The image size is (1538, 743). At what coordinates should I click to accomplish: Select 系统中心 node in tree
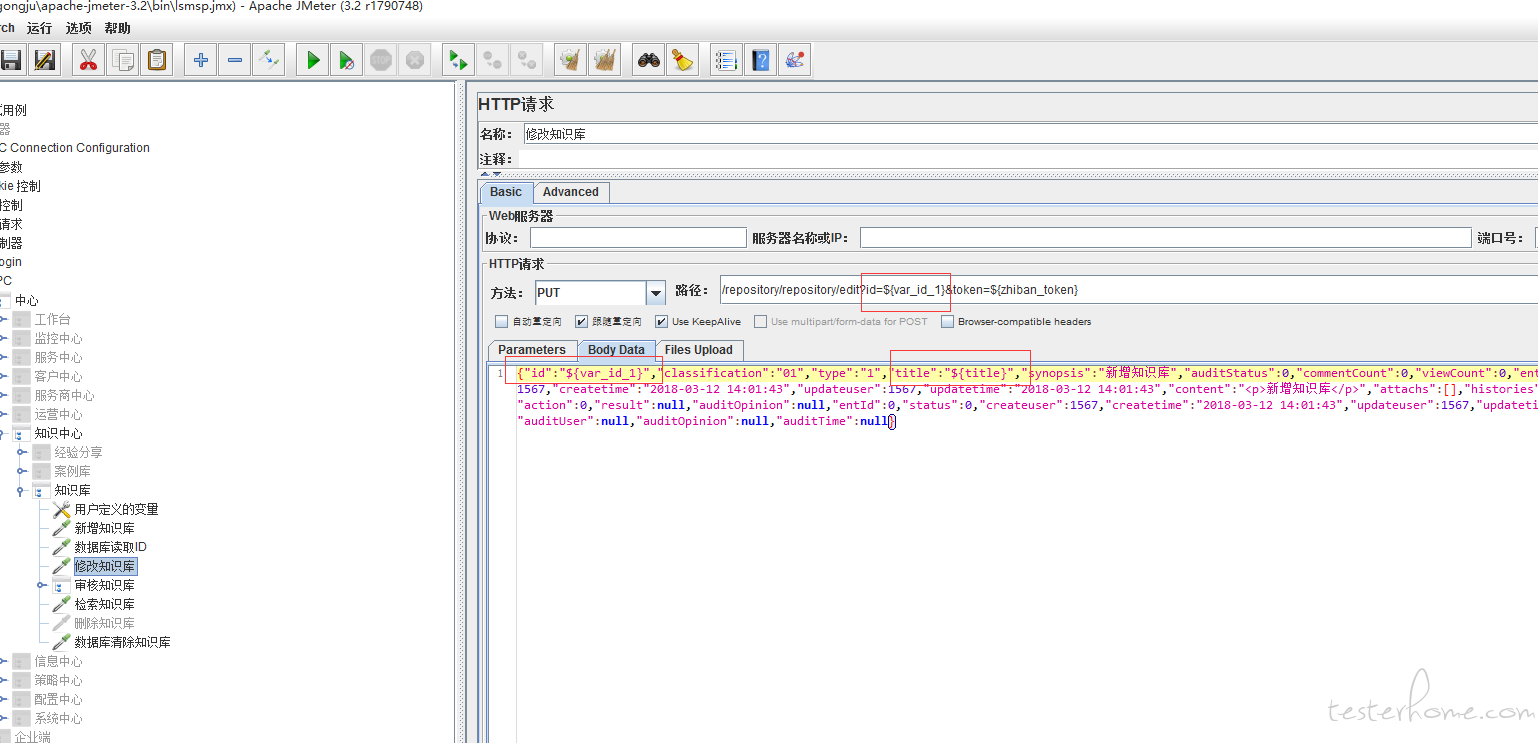coord(58,718)
